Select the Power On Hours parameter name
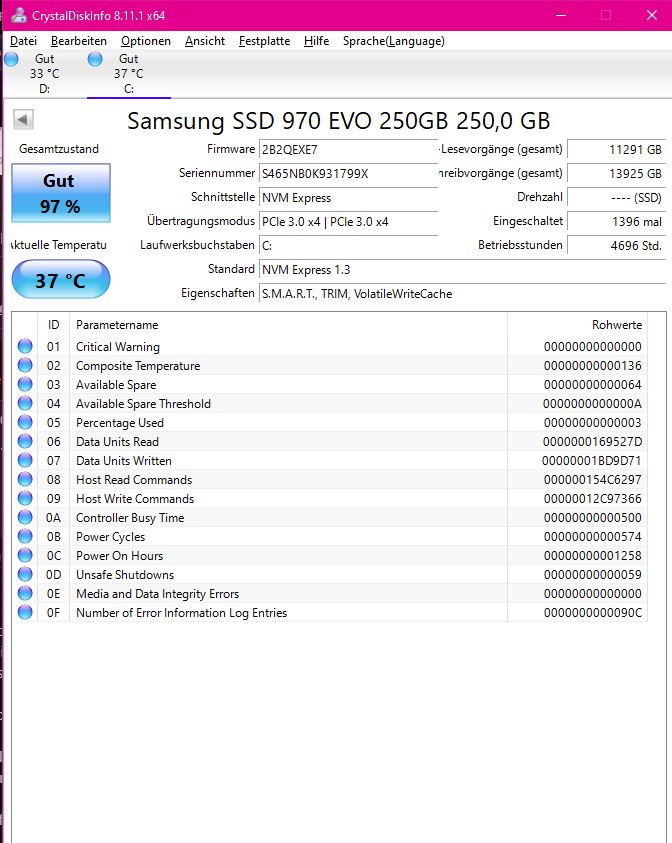Screen dimensions: 672x843 (x=119, y=555)
